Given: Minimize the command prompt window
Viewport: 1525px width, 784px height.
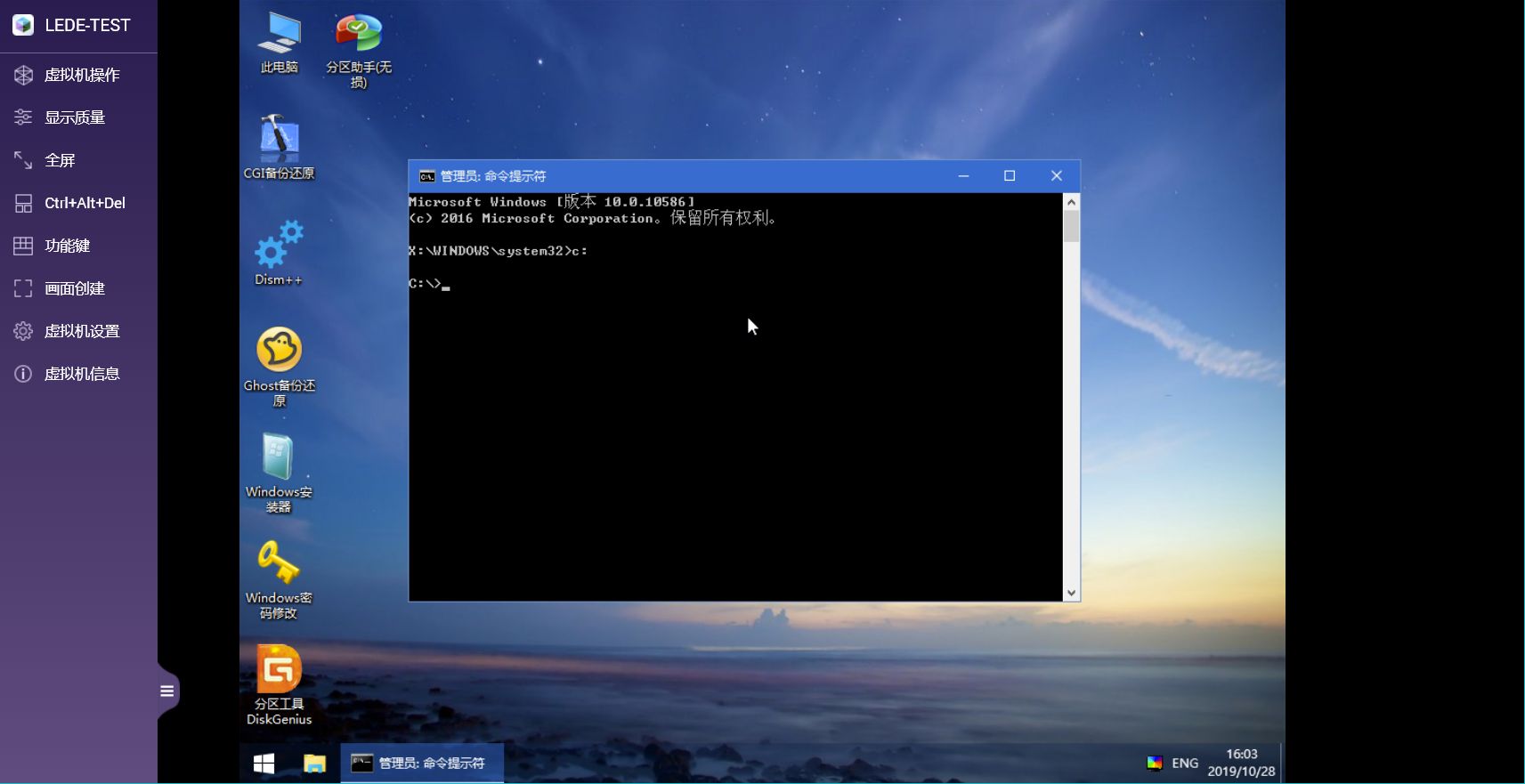Looking at the screenshot, I should point(963,176).
